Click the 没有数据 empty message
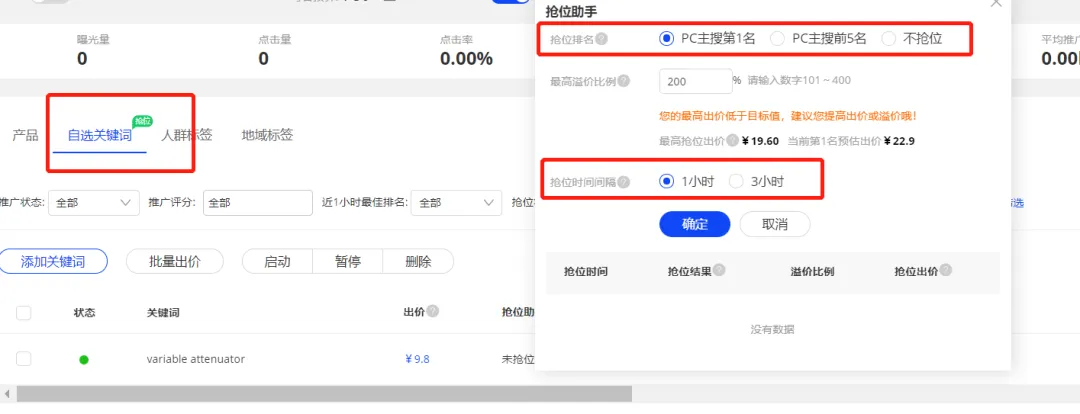Viewport: 1080px width, 414px height. 772,329
